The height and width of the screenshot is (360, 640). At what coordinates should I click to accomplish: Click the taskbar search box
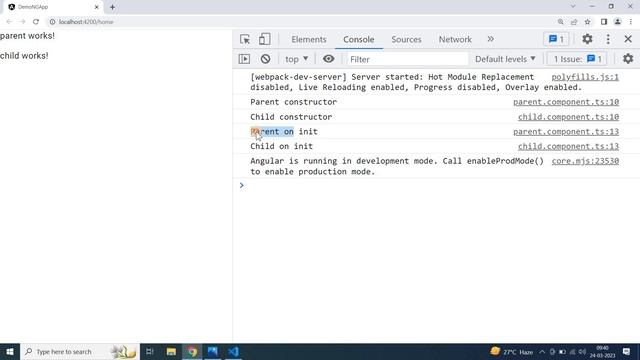pyautogui.click(x=80, y=351)
